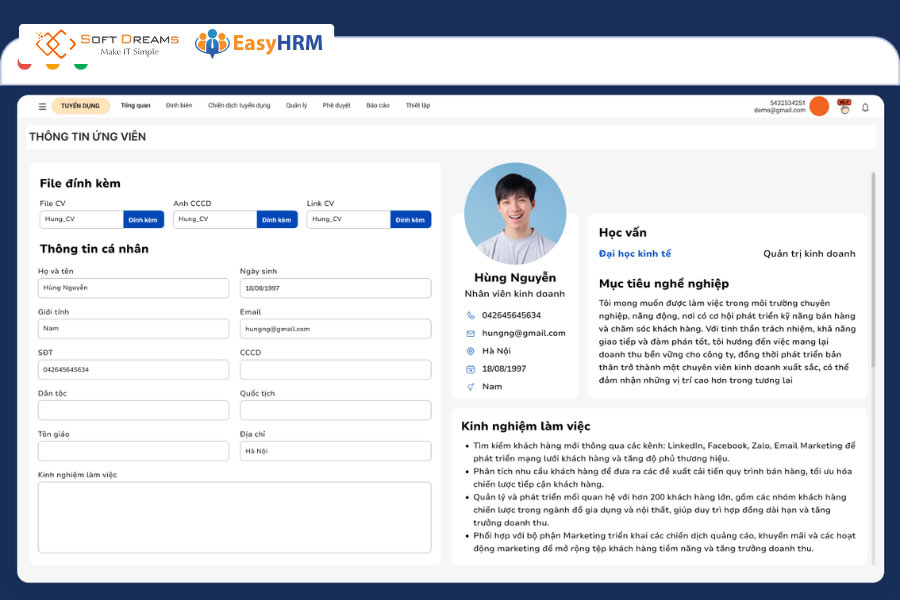
Task: Switch to the Tổng quan tab
Action: click(136, 104)
